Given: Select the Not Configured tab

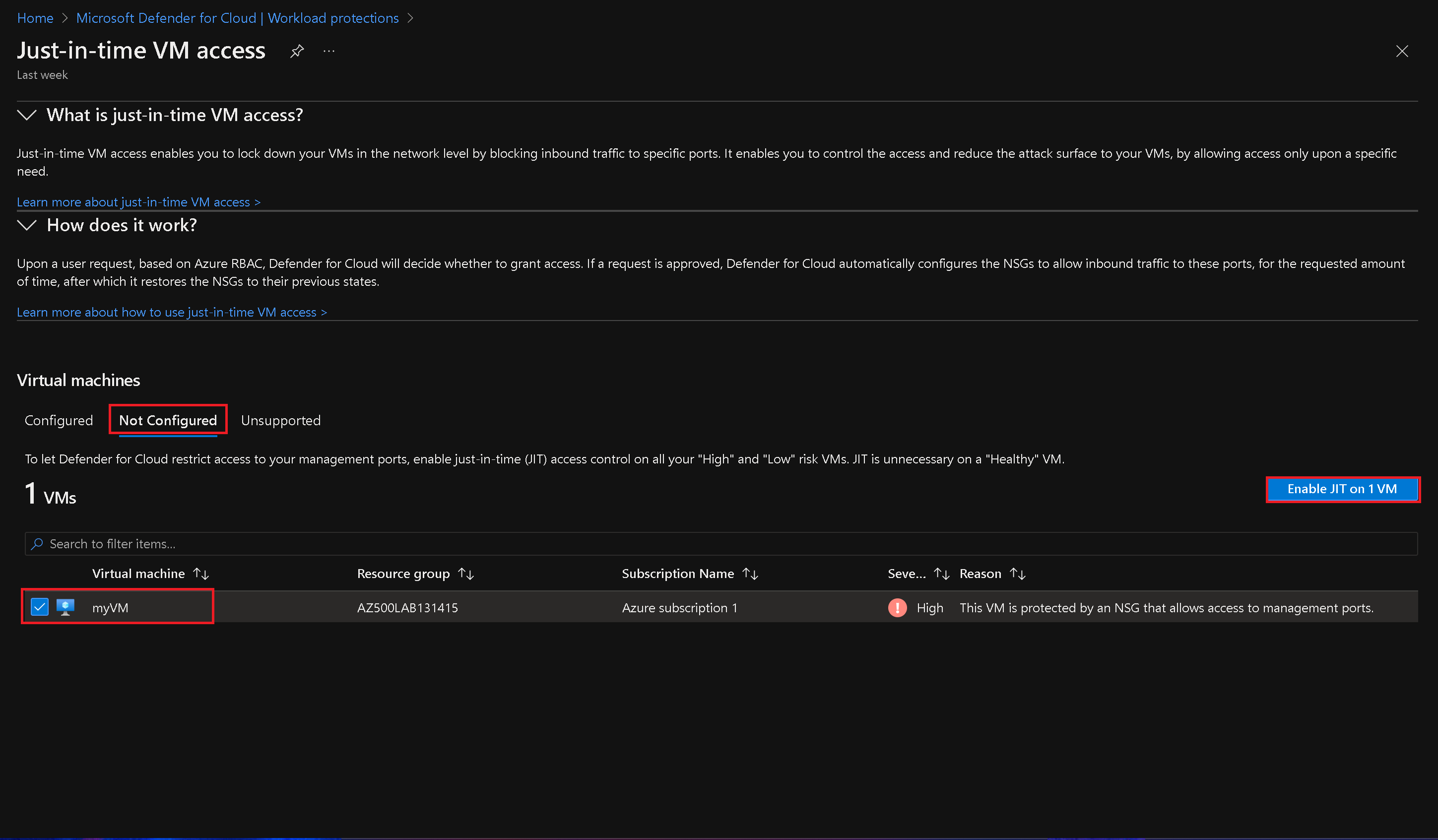Looking at the screenshot, I should point(168,420).
